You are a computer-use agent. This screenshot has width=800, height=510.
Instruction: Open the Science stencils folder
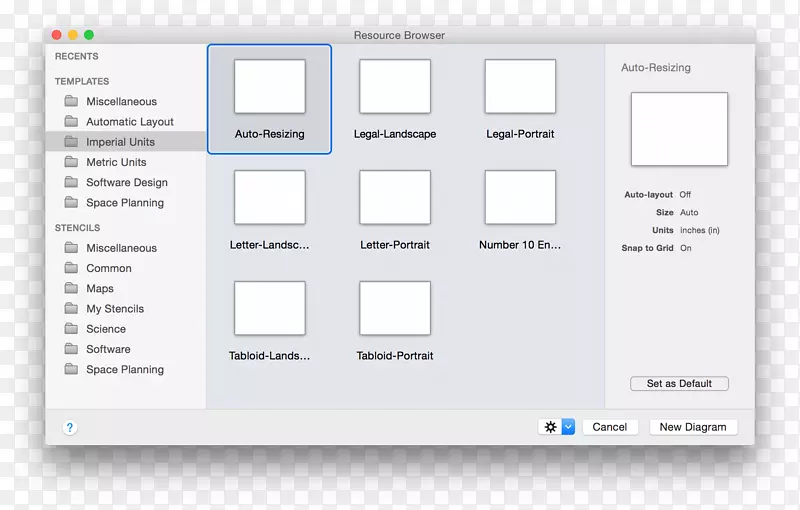tap(106, 329)
